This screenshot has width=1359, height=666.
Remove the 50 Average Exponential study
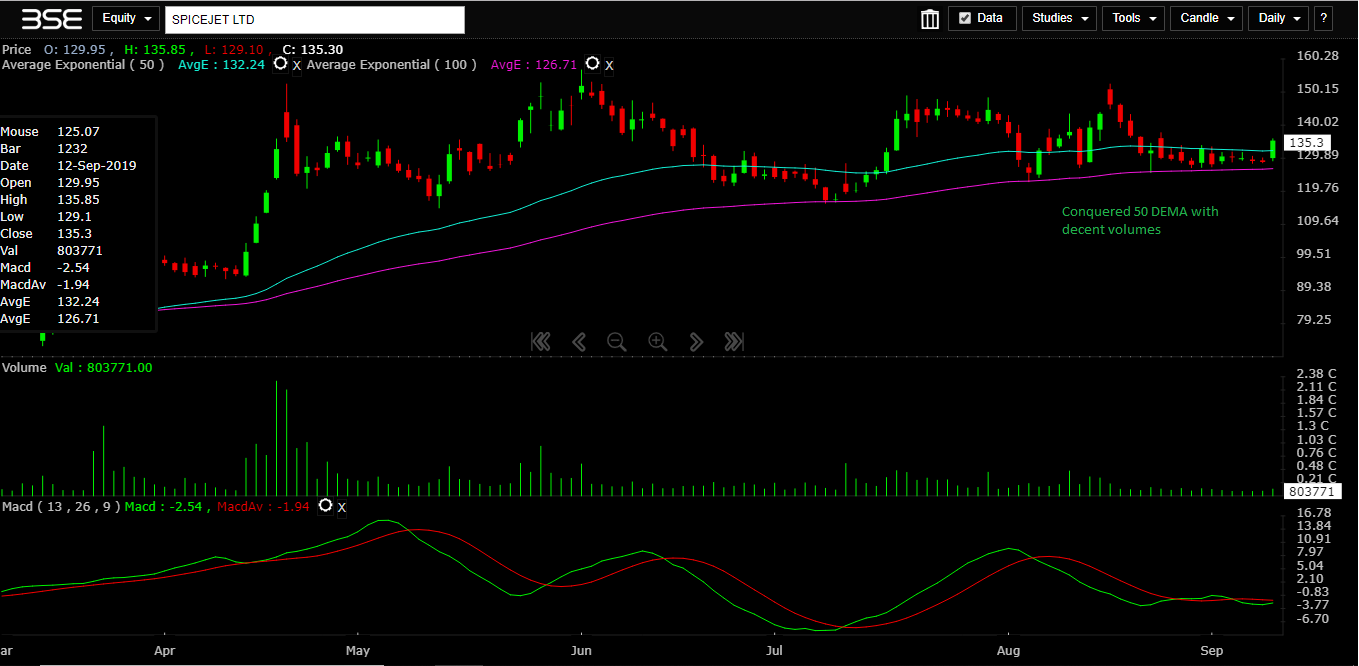(297, 66)
